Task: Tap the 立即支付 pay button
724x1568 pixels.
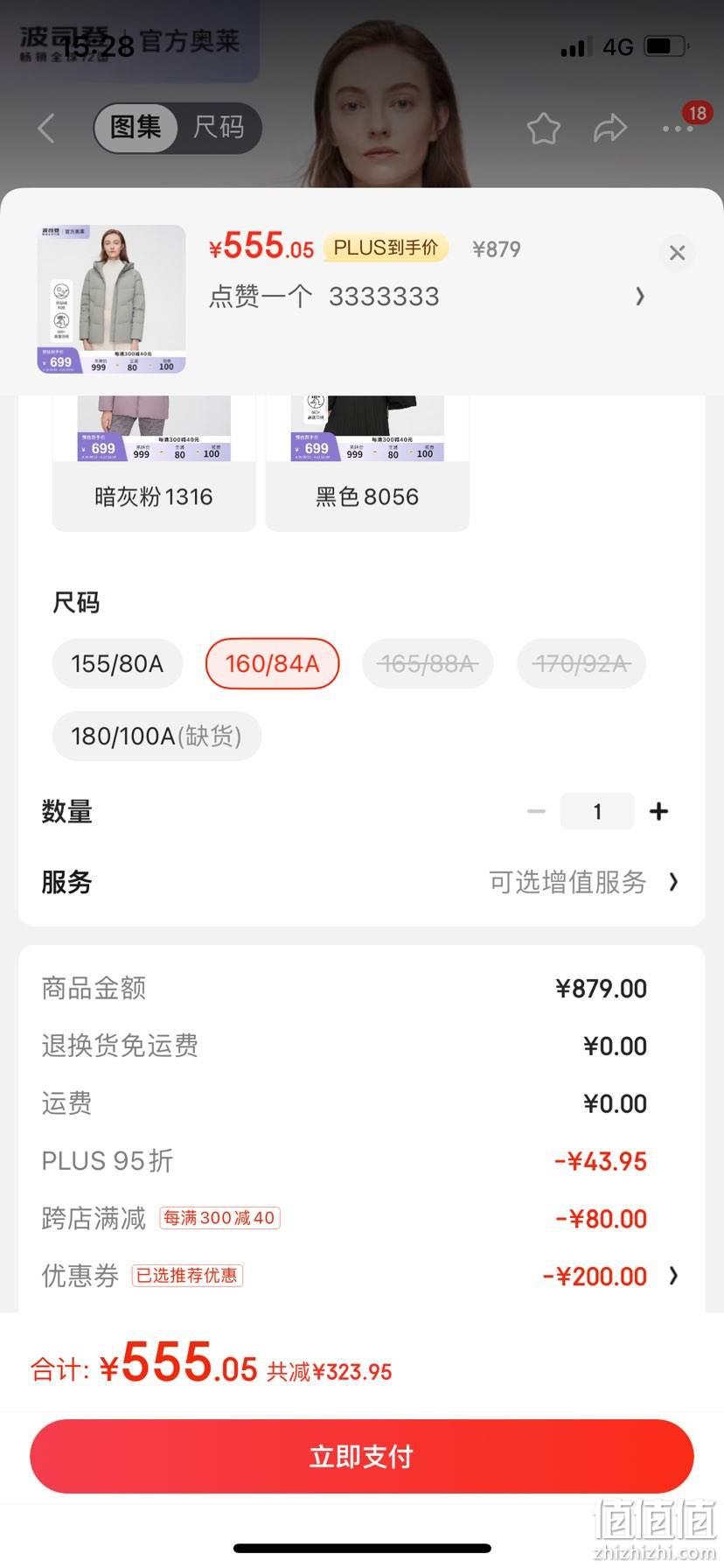Action: click(x=362, y=1456)
